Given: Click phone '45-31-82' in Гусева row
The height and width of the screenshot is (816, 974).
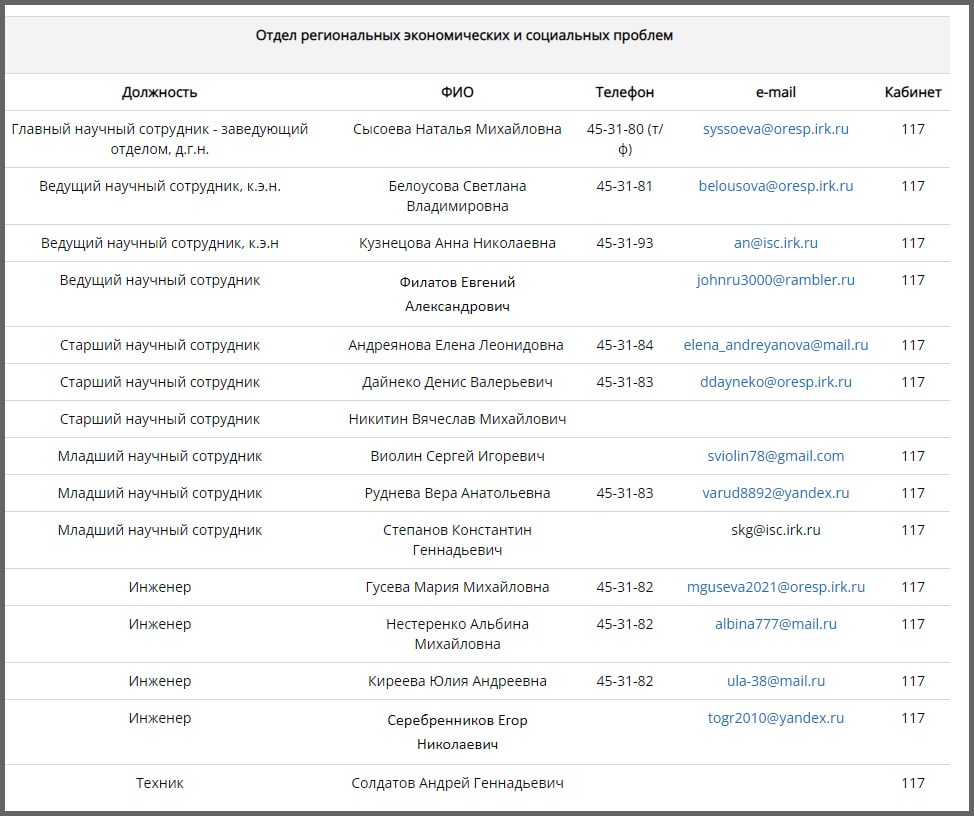Looking at the screenshot, I should point(624,587).
